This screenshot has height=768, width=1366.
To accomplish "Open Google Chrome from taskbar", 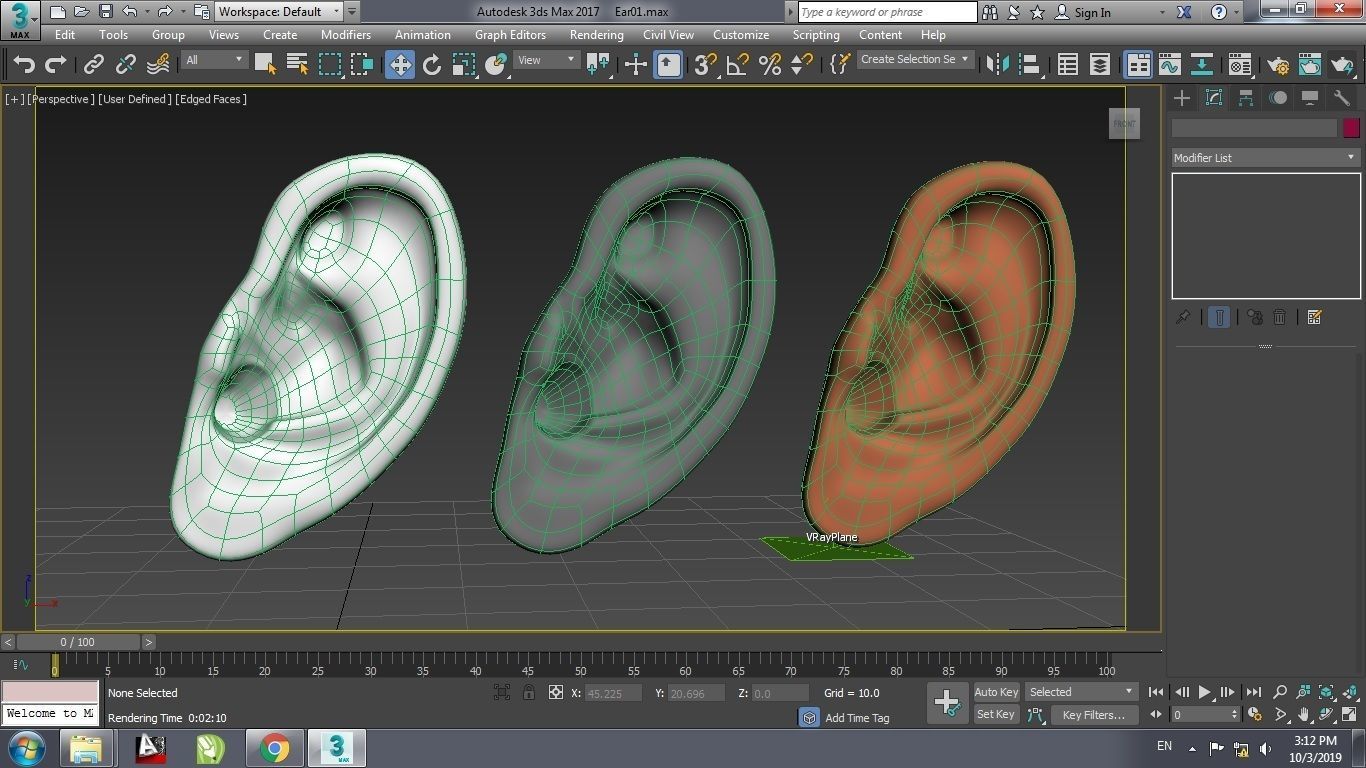I will (274, 748).
